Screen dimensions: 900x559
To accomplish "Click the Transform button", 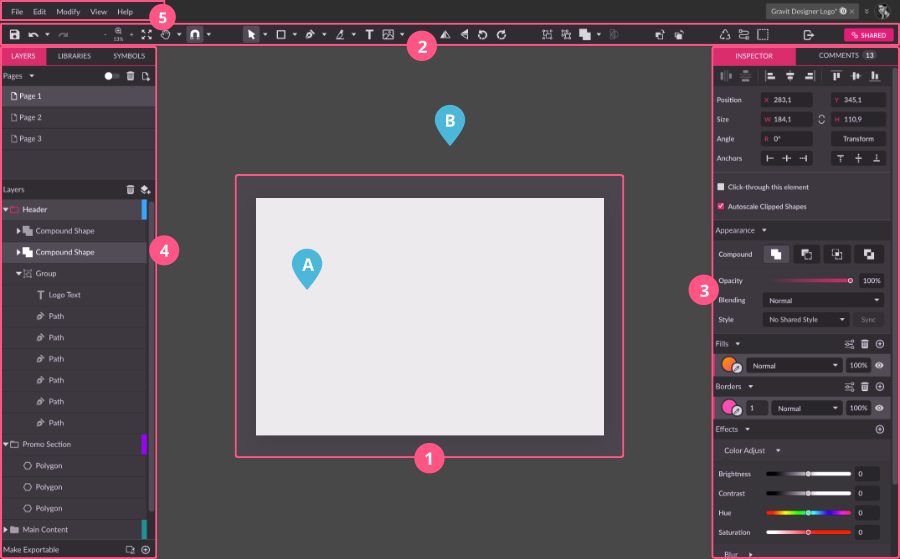I will coord(858,139).
